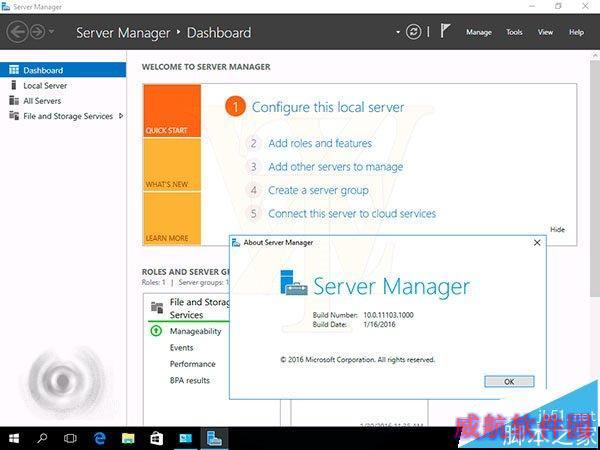This screenshot has width=600, height=450.
Task: Click Add roles and features link
Action: [320, 143]
